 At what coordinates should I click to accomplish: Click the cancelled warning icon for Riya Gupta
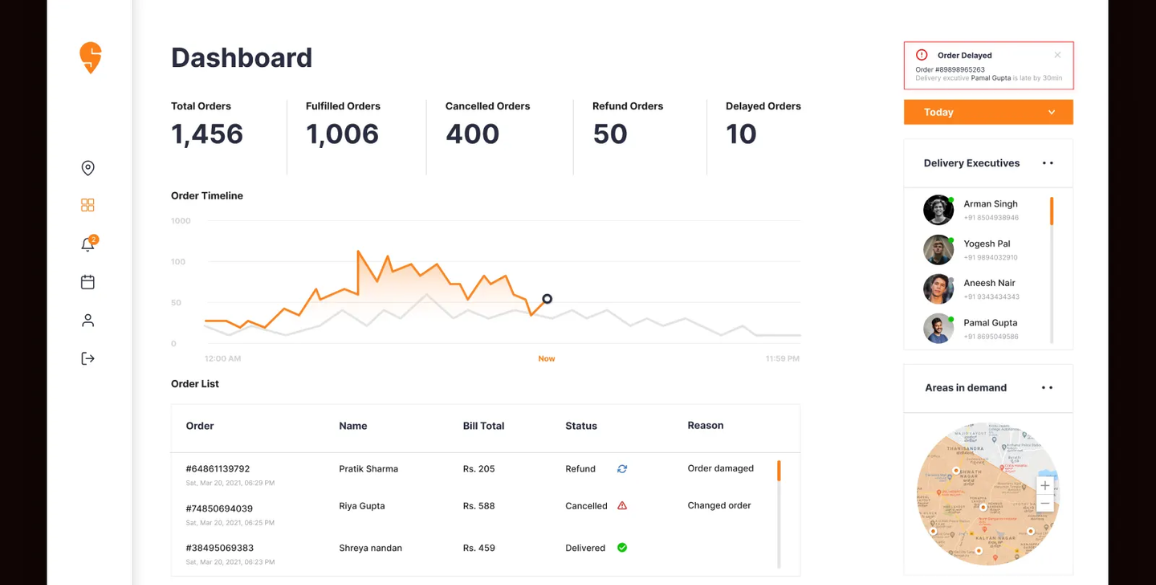(621, 506)
